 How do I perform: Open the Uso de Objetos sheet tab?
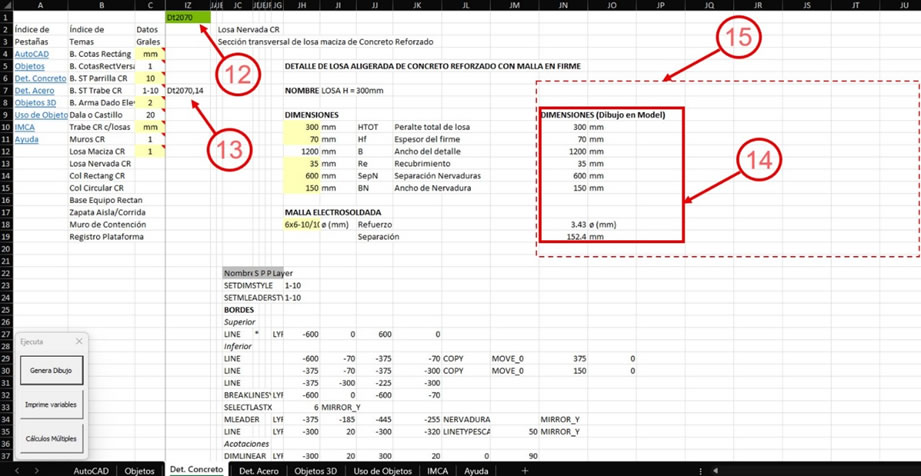(x=383, y=470)
